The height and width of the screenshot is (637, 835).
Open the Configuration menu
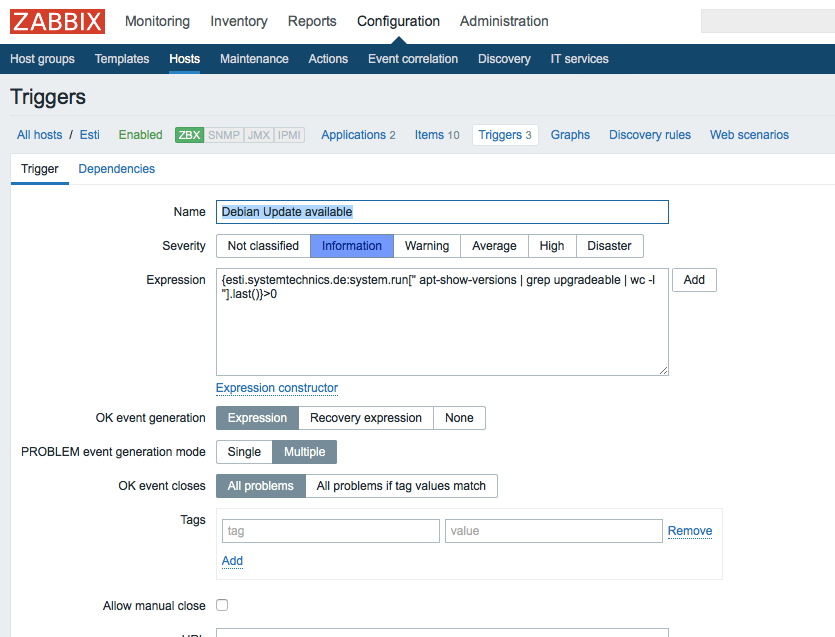(x=398, y=21)
